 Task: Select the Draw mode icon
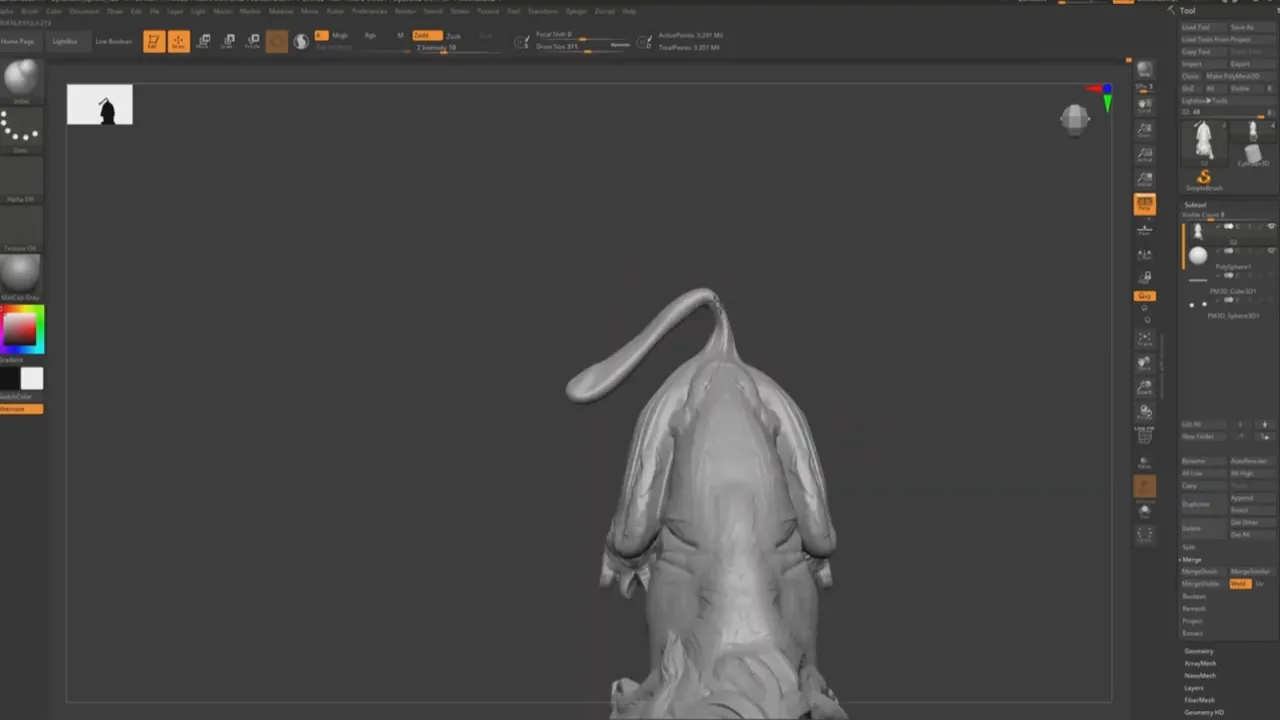(x=179, y=42)
